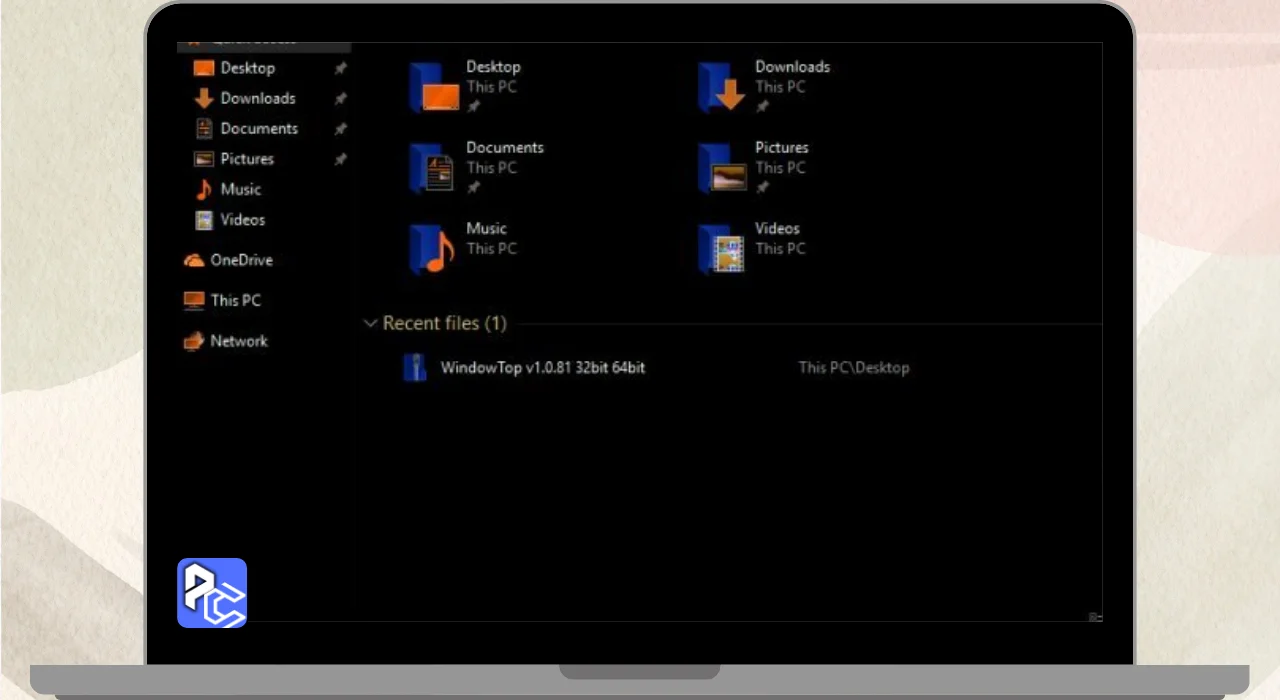This screenshot has width=1280, height=700.
Task: Click the Pictures icon in the sidebar
Action: pyautogui.click(x=204, y=159)
